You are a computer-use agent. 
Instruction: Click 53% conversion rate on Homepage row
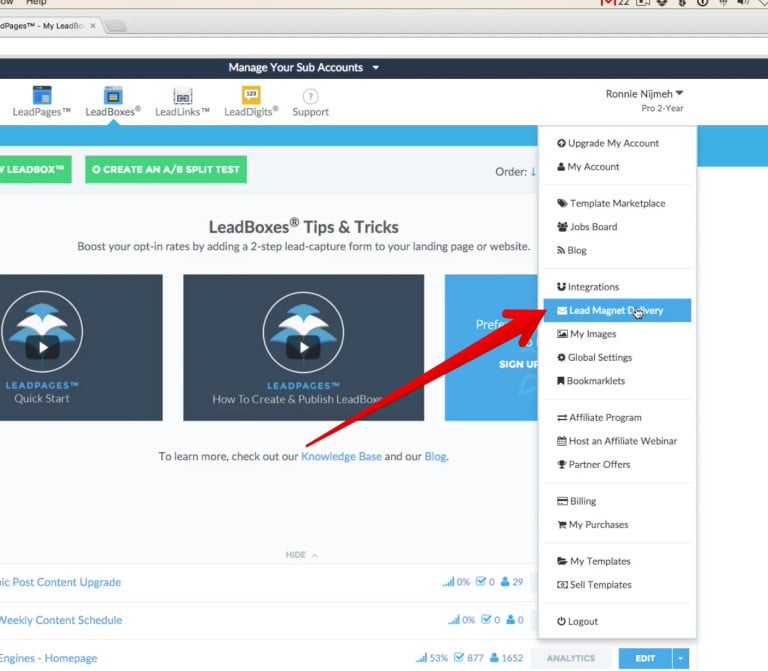(x=432, y=658)
